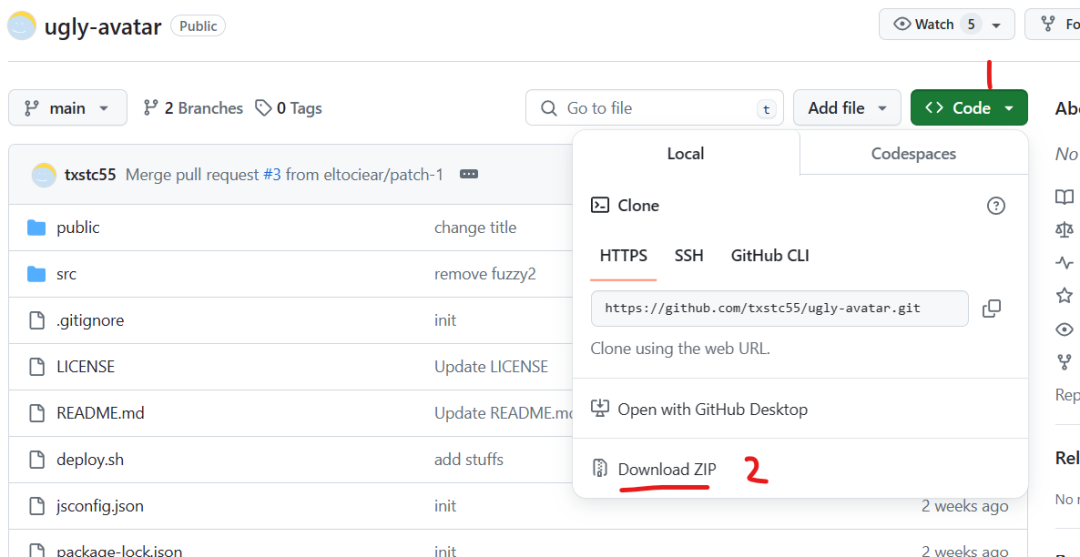
Task: Open the 2 Branches link
Action: (x=193, y=108)
